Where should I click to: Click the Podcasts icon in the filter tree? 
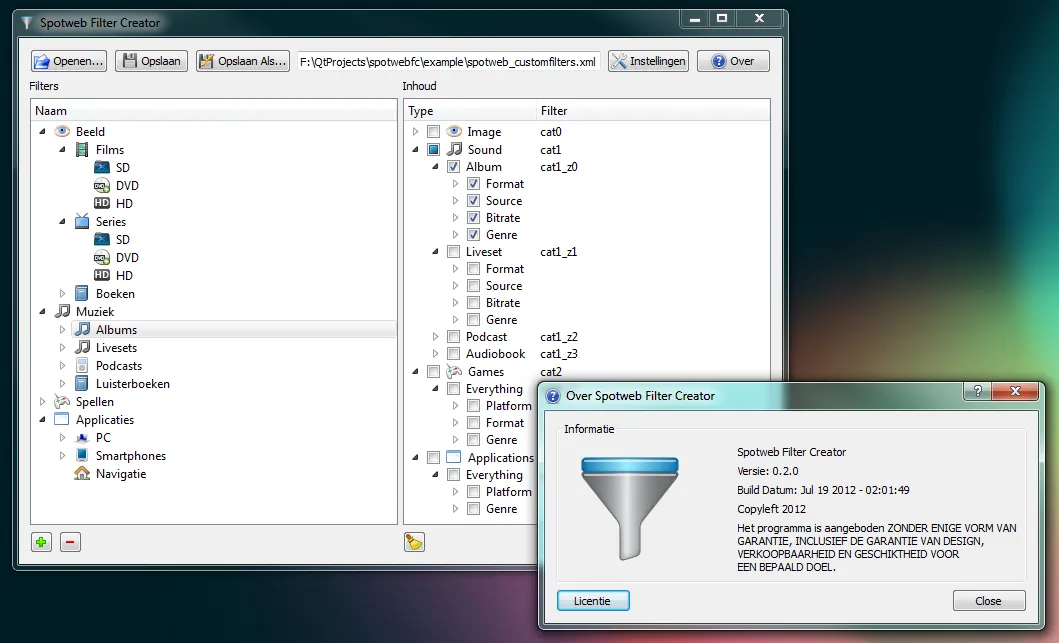(80, 365)
